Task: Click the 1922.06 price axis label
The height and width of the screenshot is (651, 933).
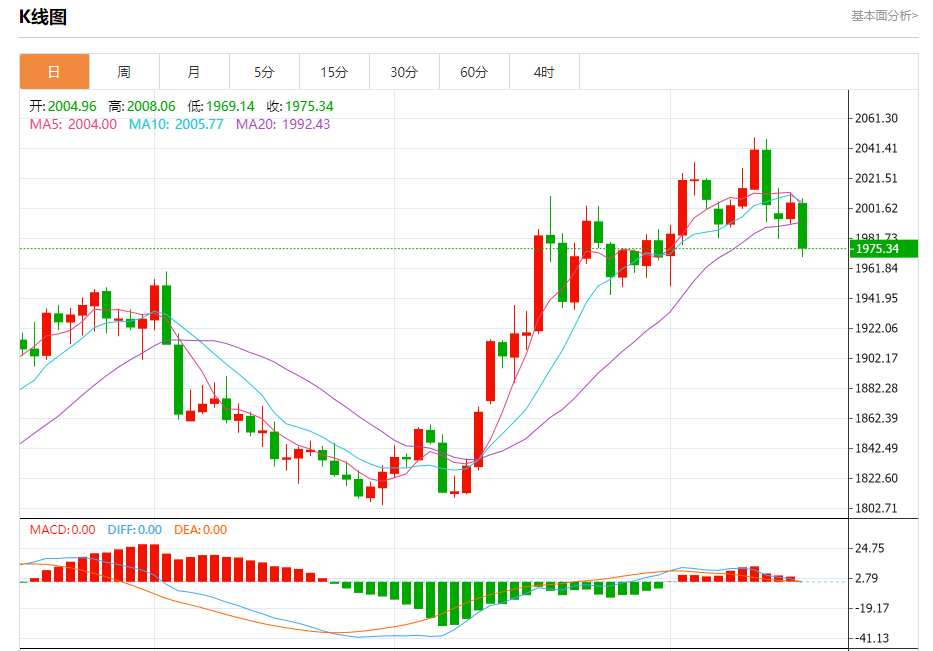Action: (x=876, y=328)
